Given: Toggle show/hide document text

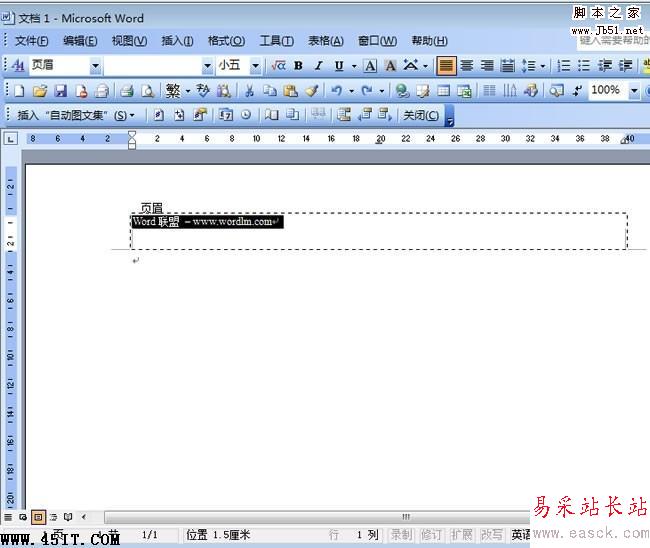Looking at the screenshot, I should click(293, 115).
